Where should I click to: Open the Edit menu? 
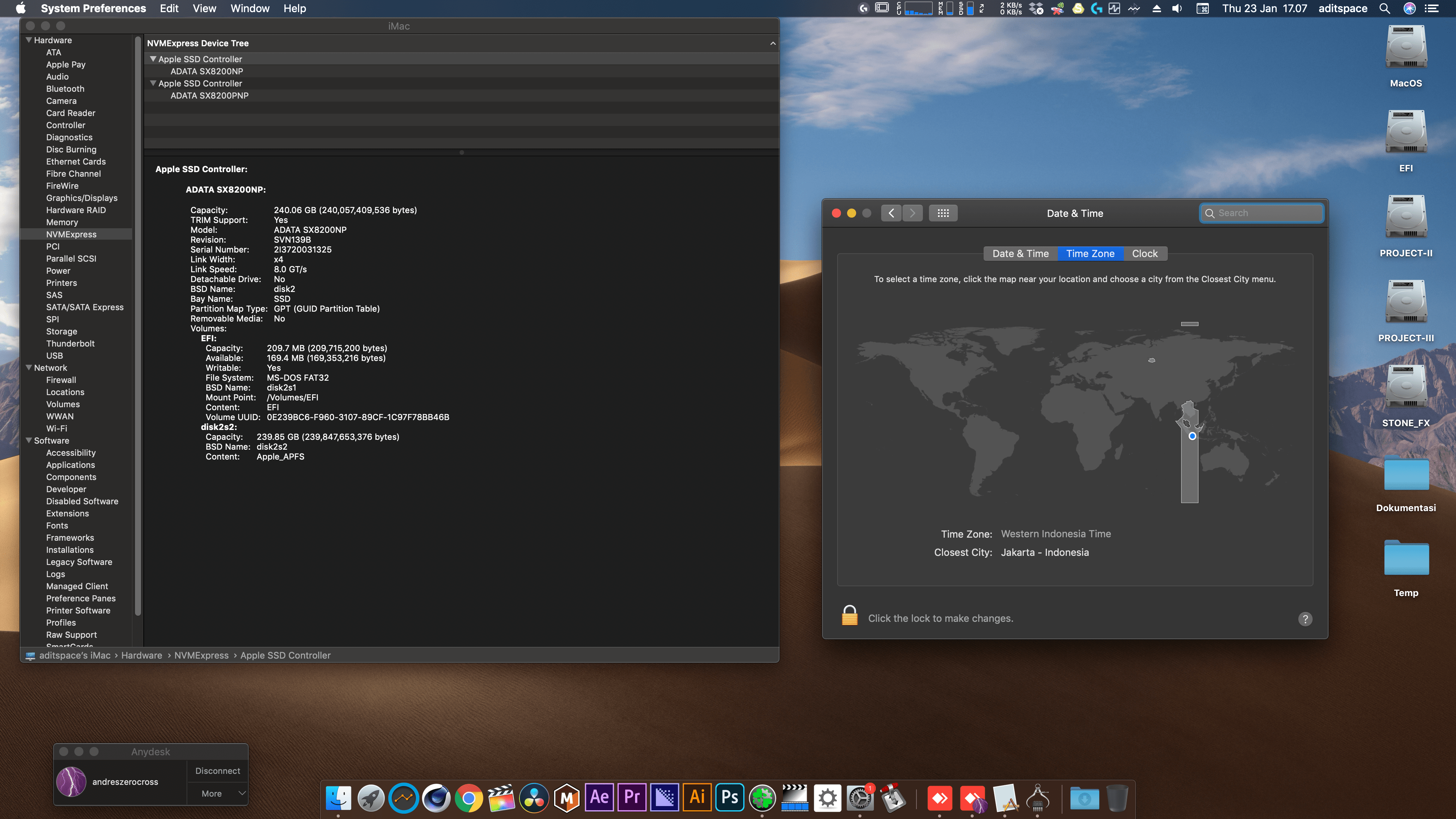[x=169, y=8]
